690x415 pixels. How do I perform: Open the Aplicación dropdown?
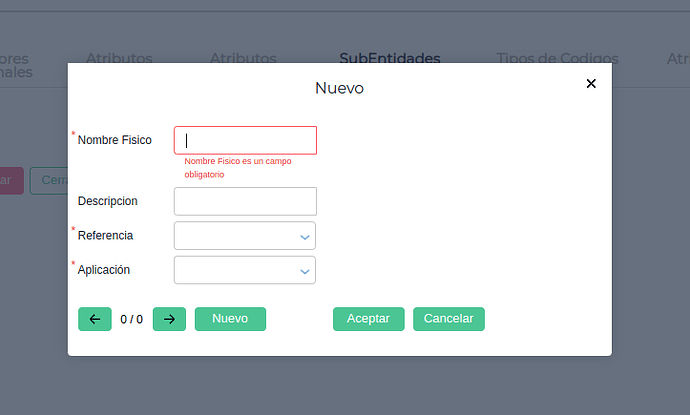[x=245, y=270]
